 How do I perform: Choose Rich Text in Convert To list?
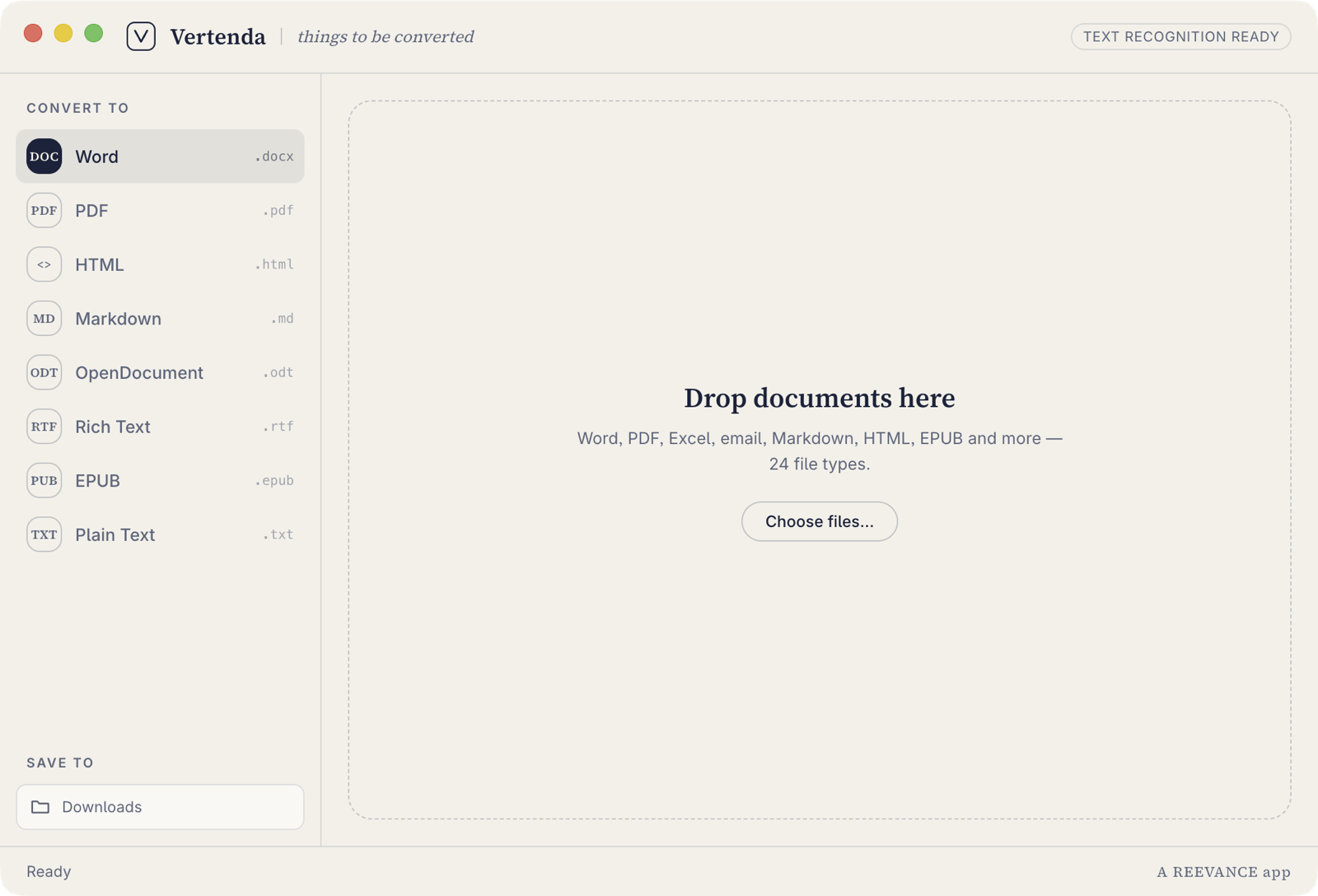click(x=160, y=427)
